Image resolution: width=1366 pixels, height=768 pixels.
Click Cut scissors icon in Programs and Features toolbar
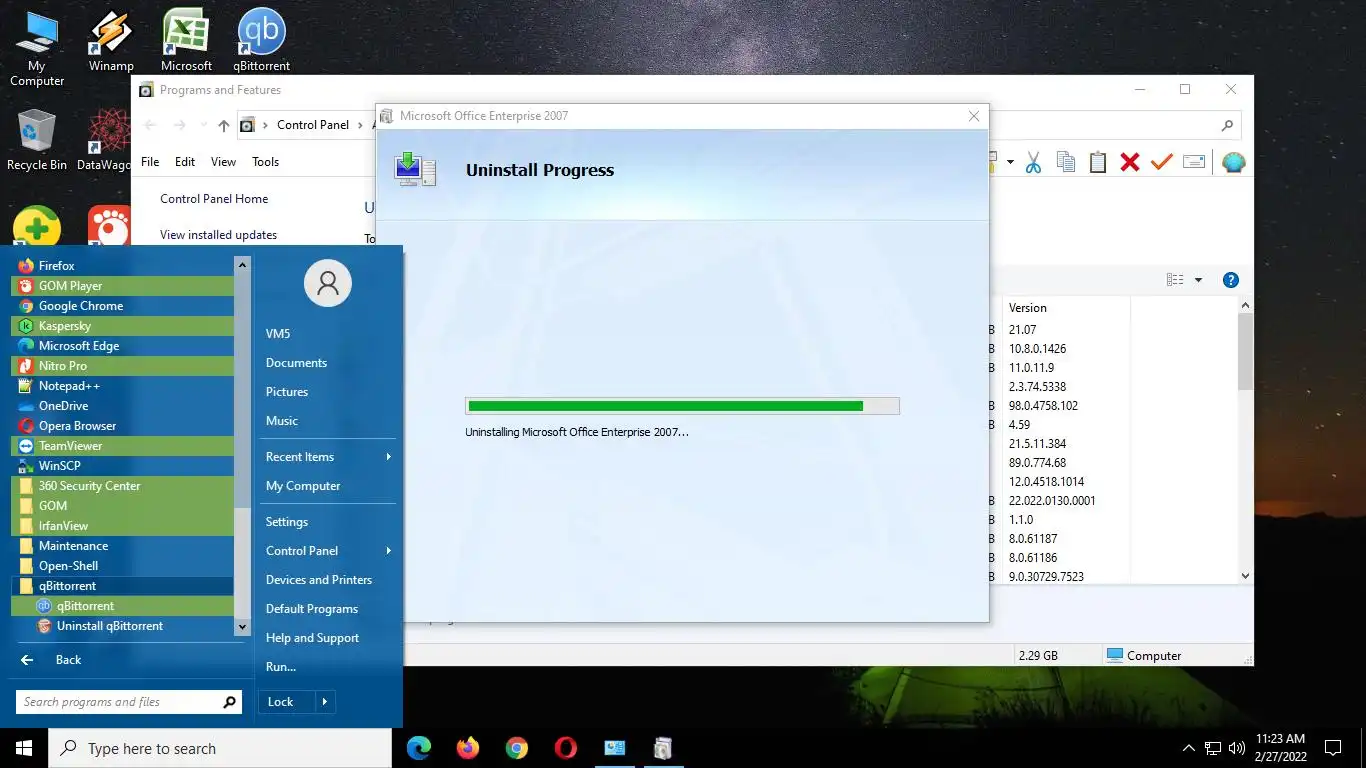coord(1033,162)
